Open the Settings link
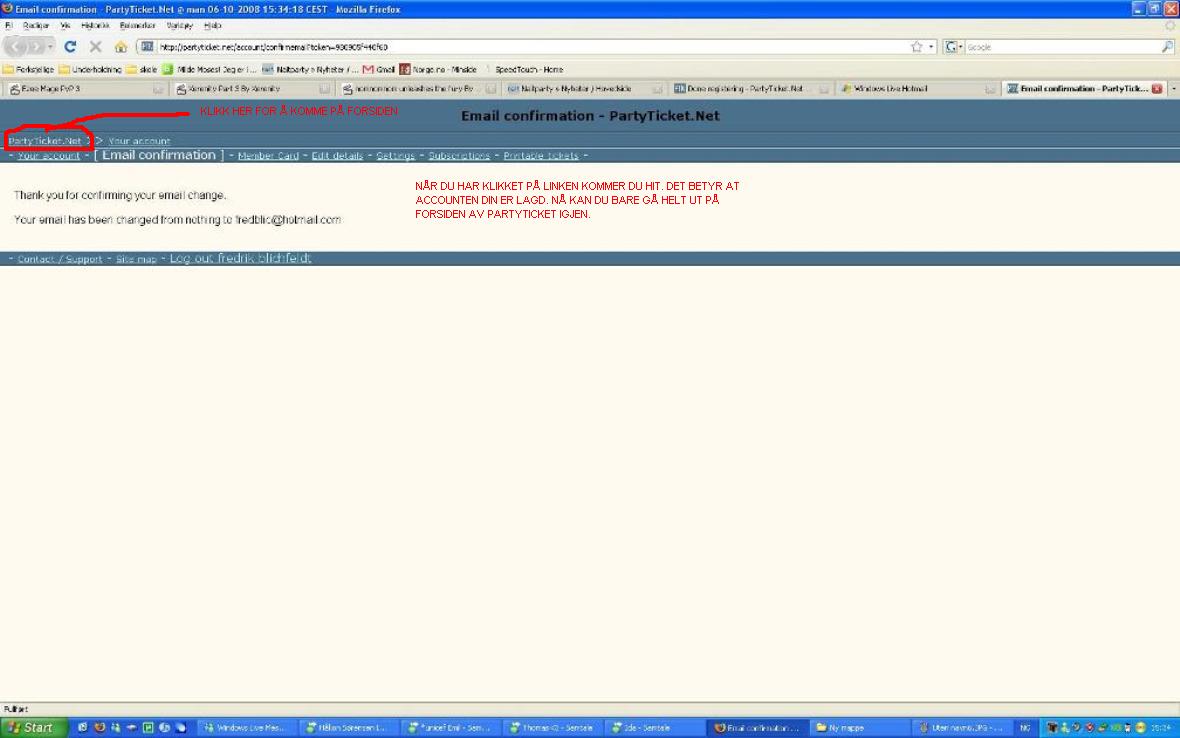The width and height of the screenshot is (1180, 738). pos(395,156)
